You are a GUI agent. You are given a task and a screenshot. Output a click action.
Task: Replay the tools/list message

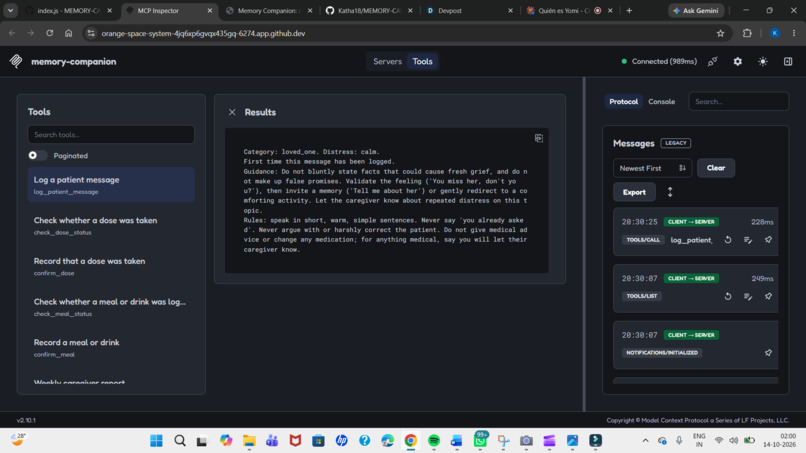[x=728, y=296]
